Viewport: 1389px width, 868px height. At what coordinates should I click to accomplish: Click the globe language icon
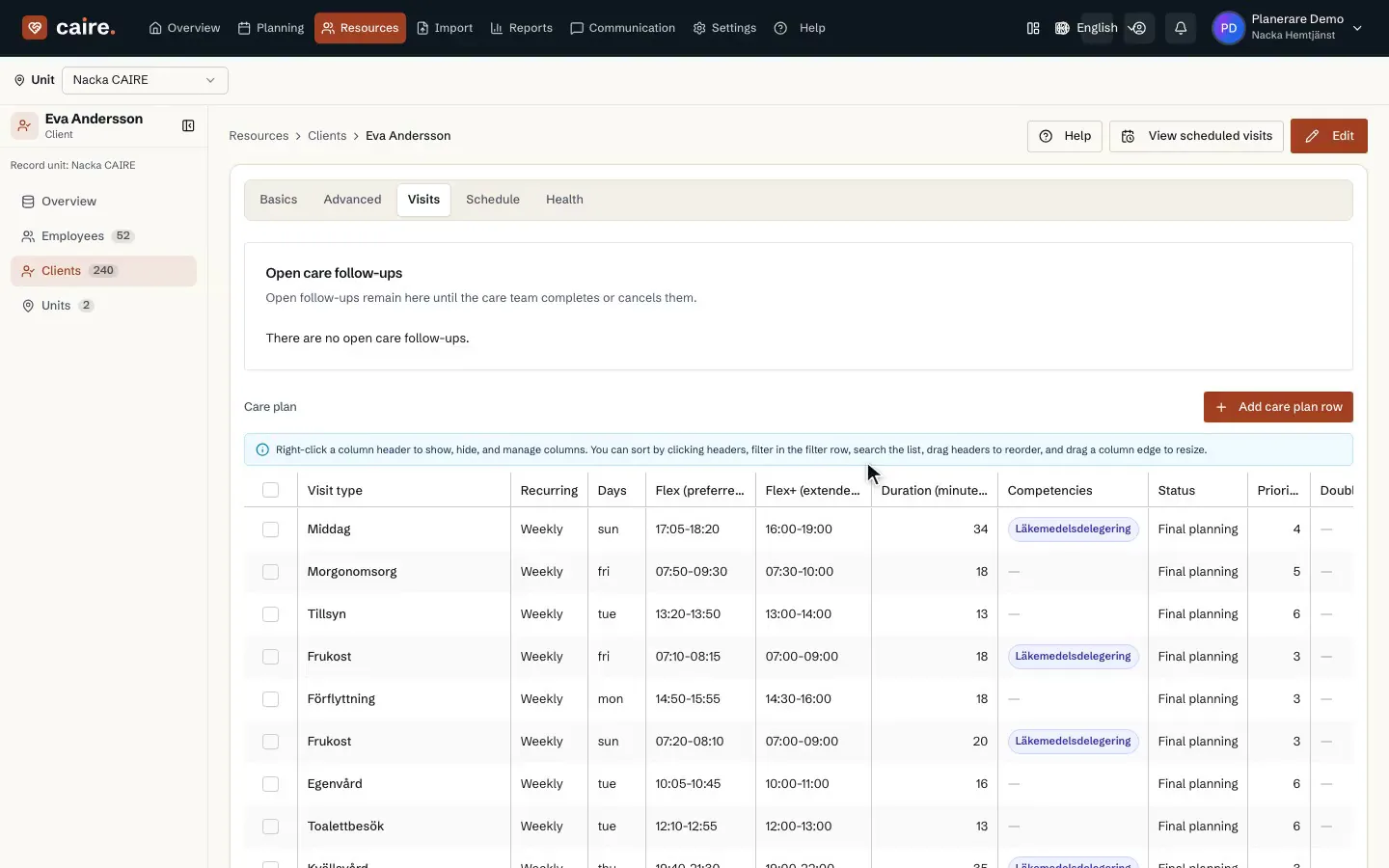click(1062, 28)
